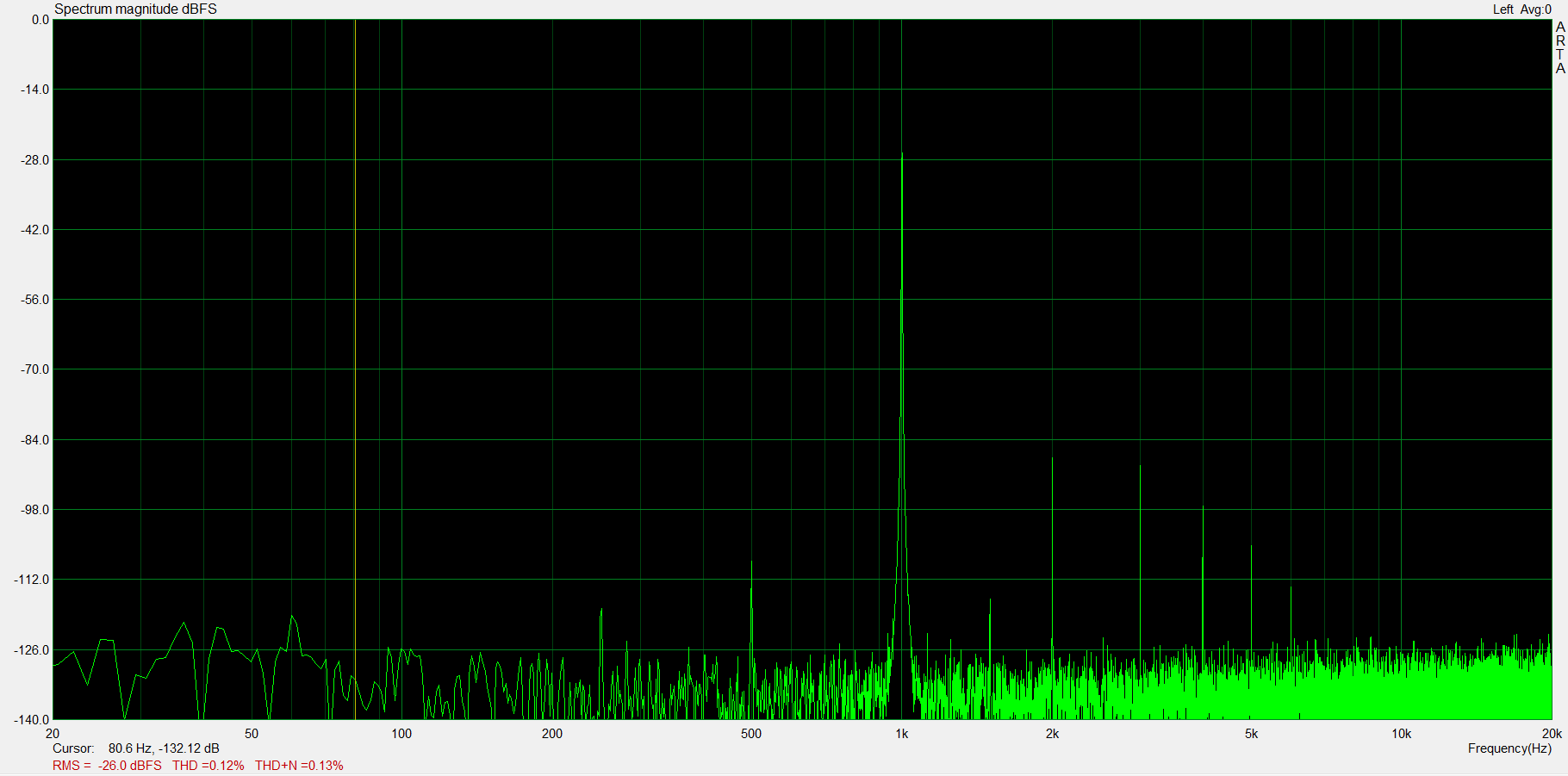The width and height of the screenshot is (1568, 776).
Task: Click the '-126.0' level axis label
Action: coord(33,650)
